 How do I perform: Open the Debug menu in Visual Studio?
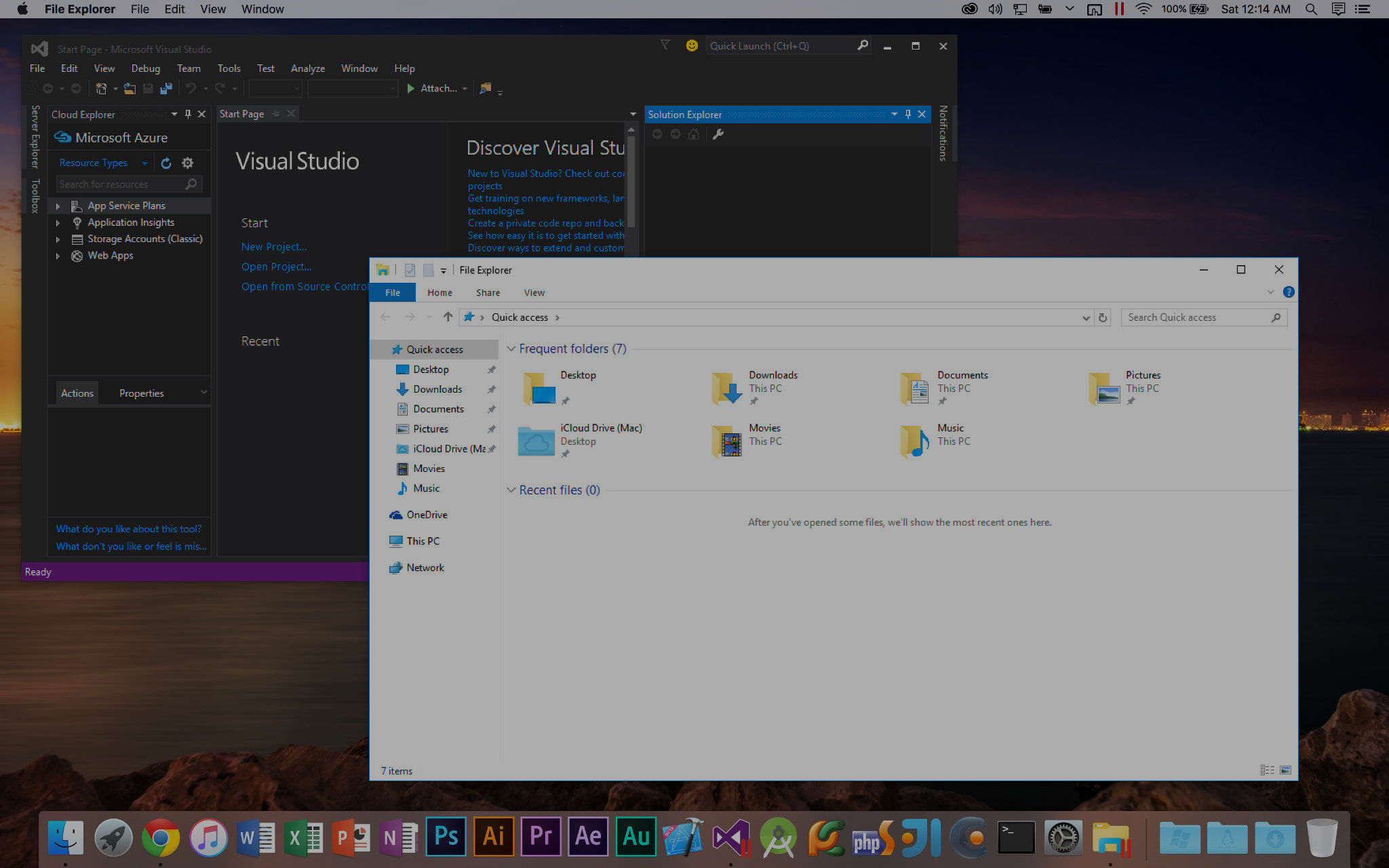click(x=145, y=68)
